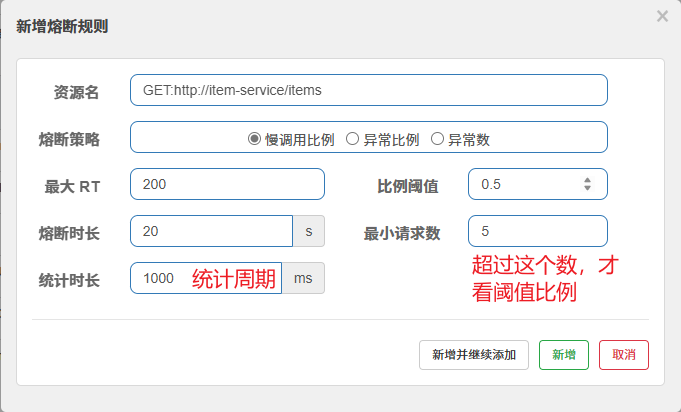681x412 pixels.
Task: Click the 熔断策略 label
Action: point(68,139)
